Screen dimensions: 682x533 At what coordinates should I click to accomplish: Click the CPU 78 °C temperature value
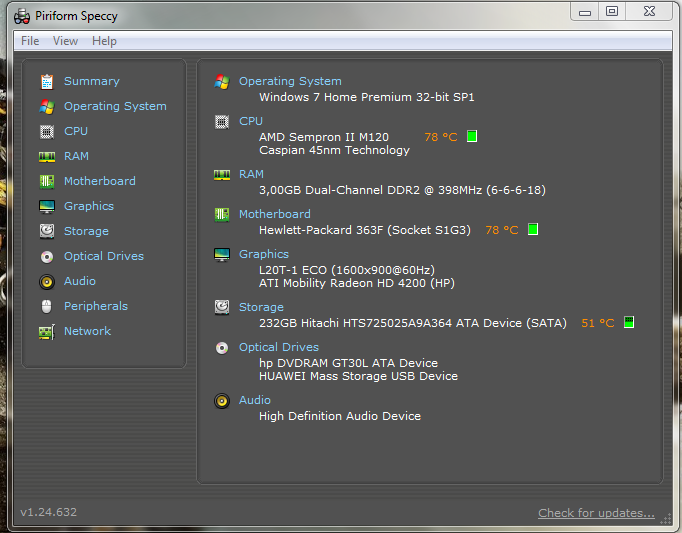coord(441,137)
